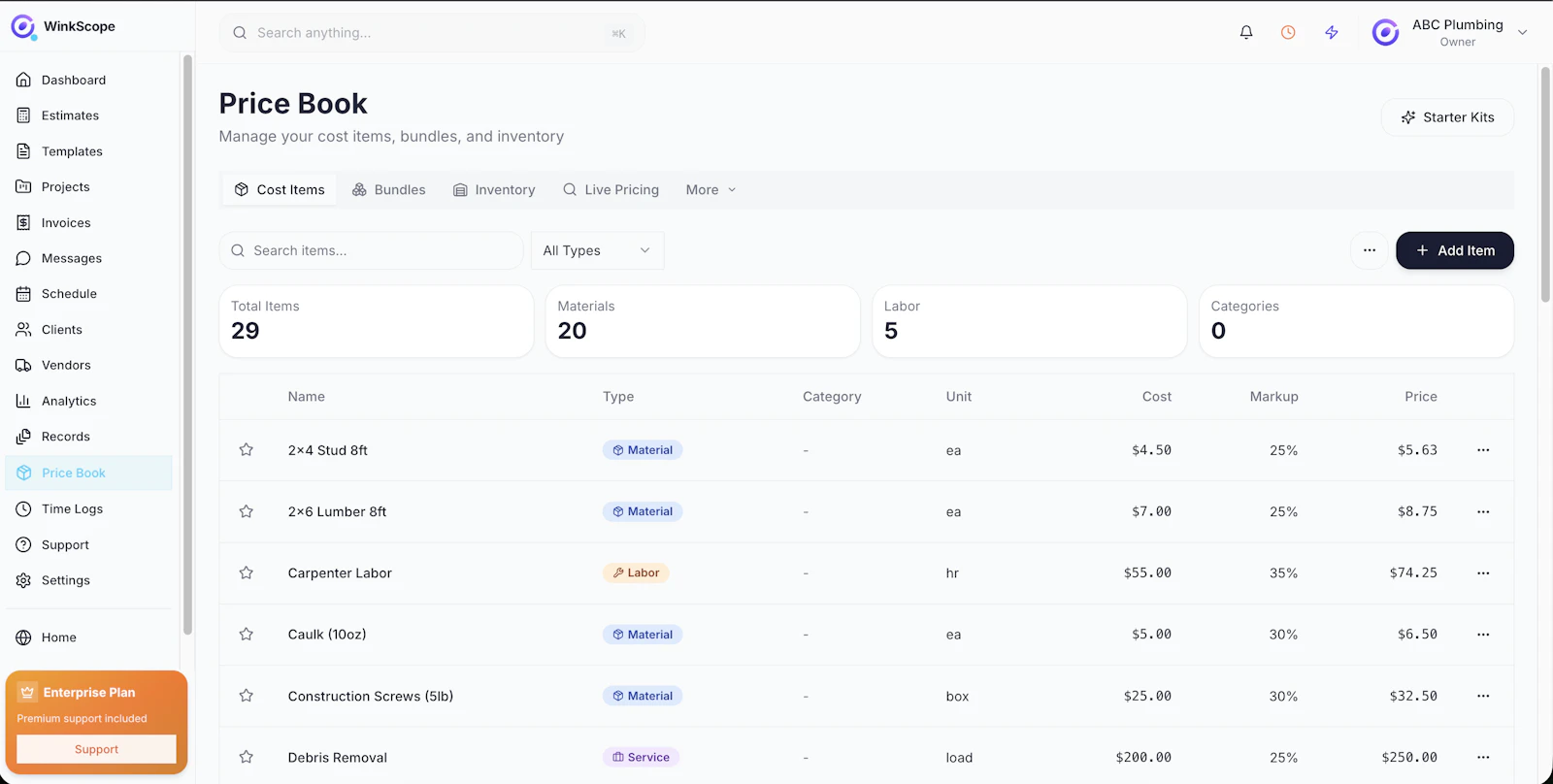Open row actions for Carpenter Labor
The height and width of the screenshot is (784, 1553).
pyautogui.click(x=1483, y=572)
